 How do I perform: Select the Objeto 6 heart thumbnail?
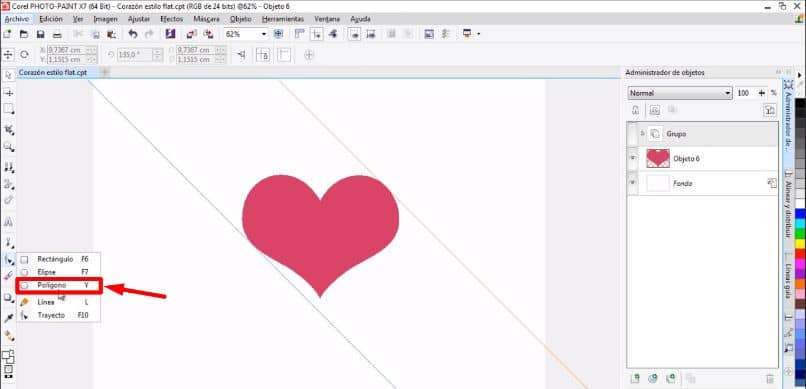click(x=658, y=159)
